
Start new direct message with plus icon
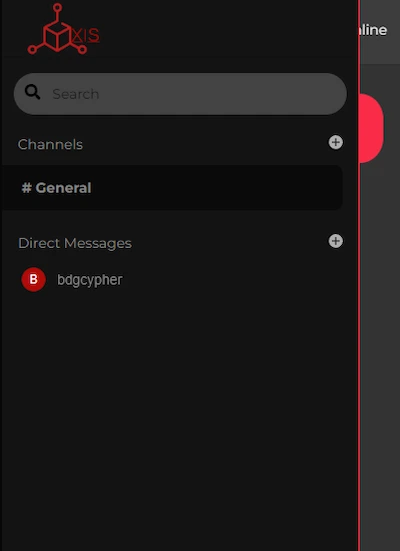(x=336, y=241)
